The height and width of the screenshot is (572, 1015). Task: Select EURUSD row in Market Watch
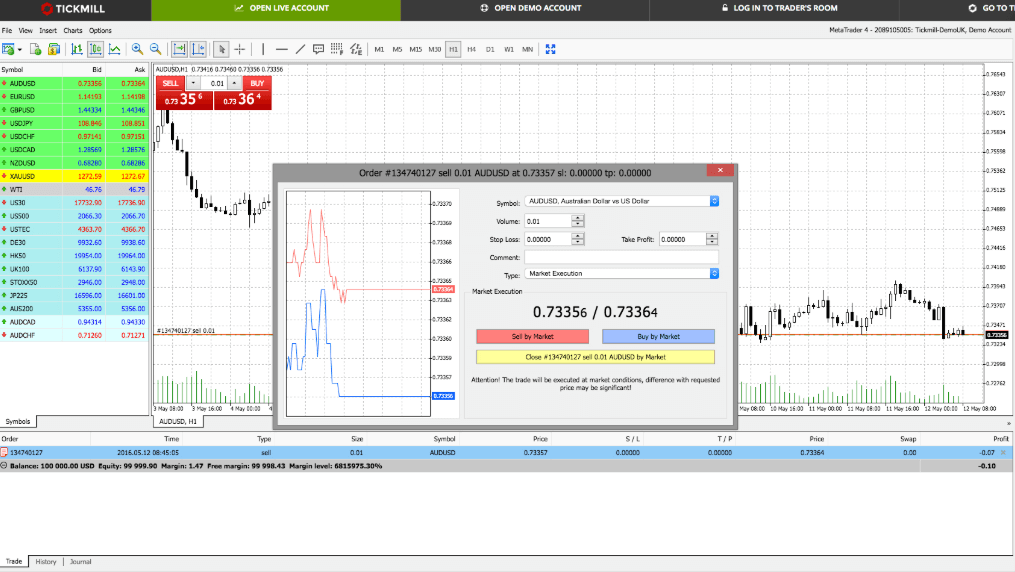[x=74, y=96]
